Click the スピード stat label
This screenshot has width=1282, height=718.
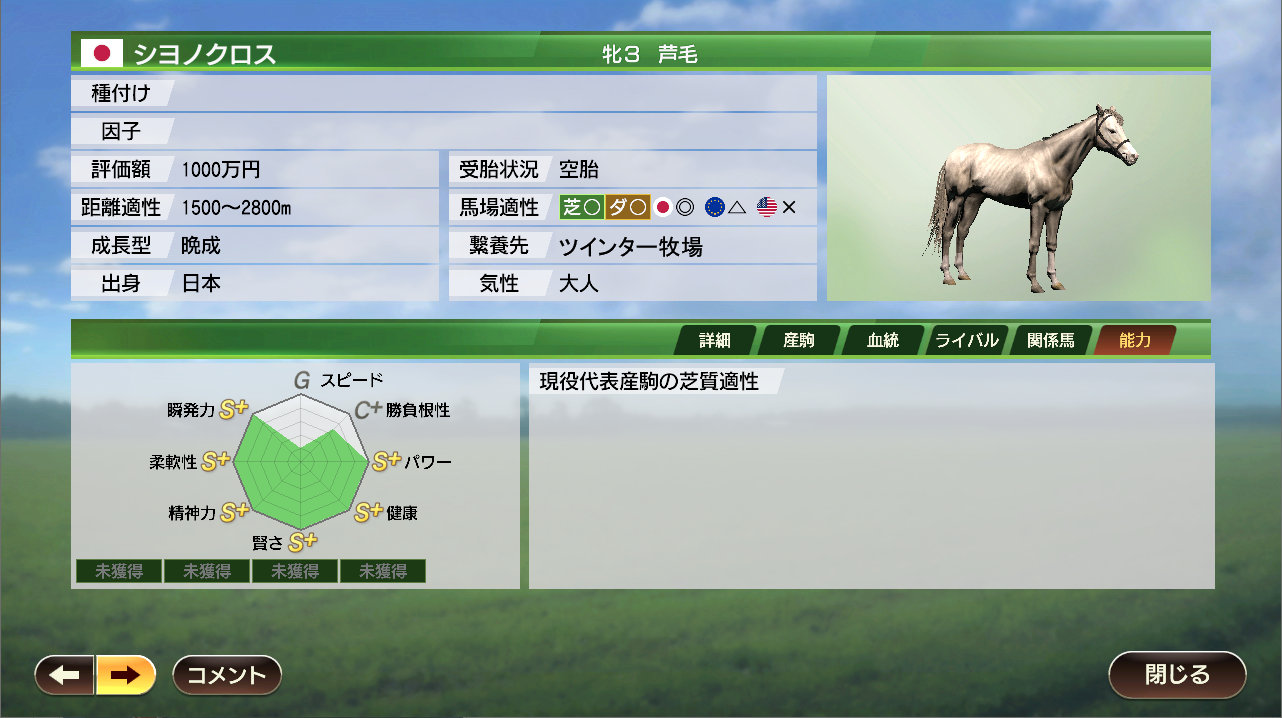352,380
